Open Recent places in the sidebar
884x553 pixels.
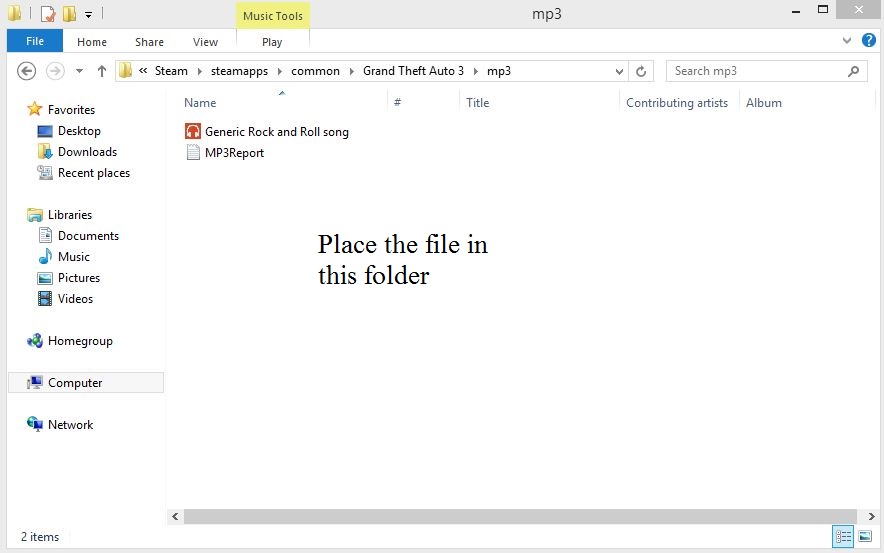94,172
